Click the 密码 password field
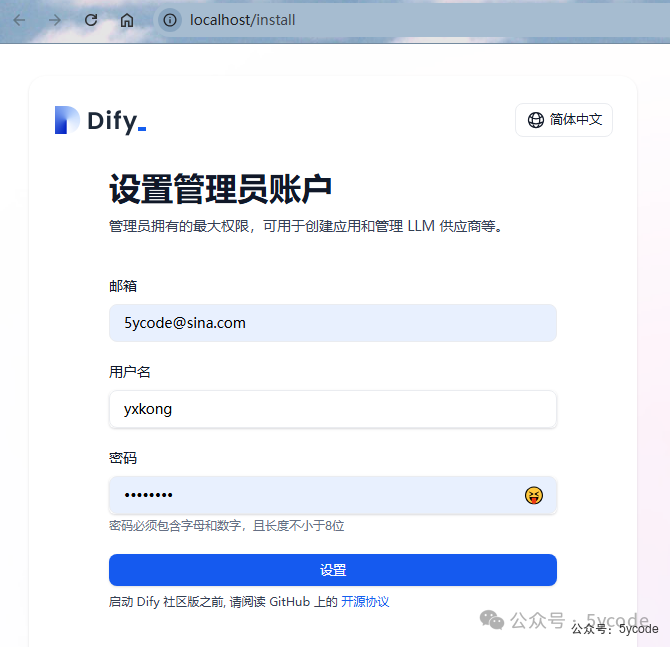This screenshot has width=670, height=647. coord(332,495)
